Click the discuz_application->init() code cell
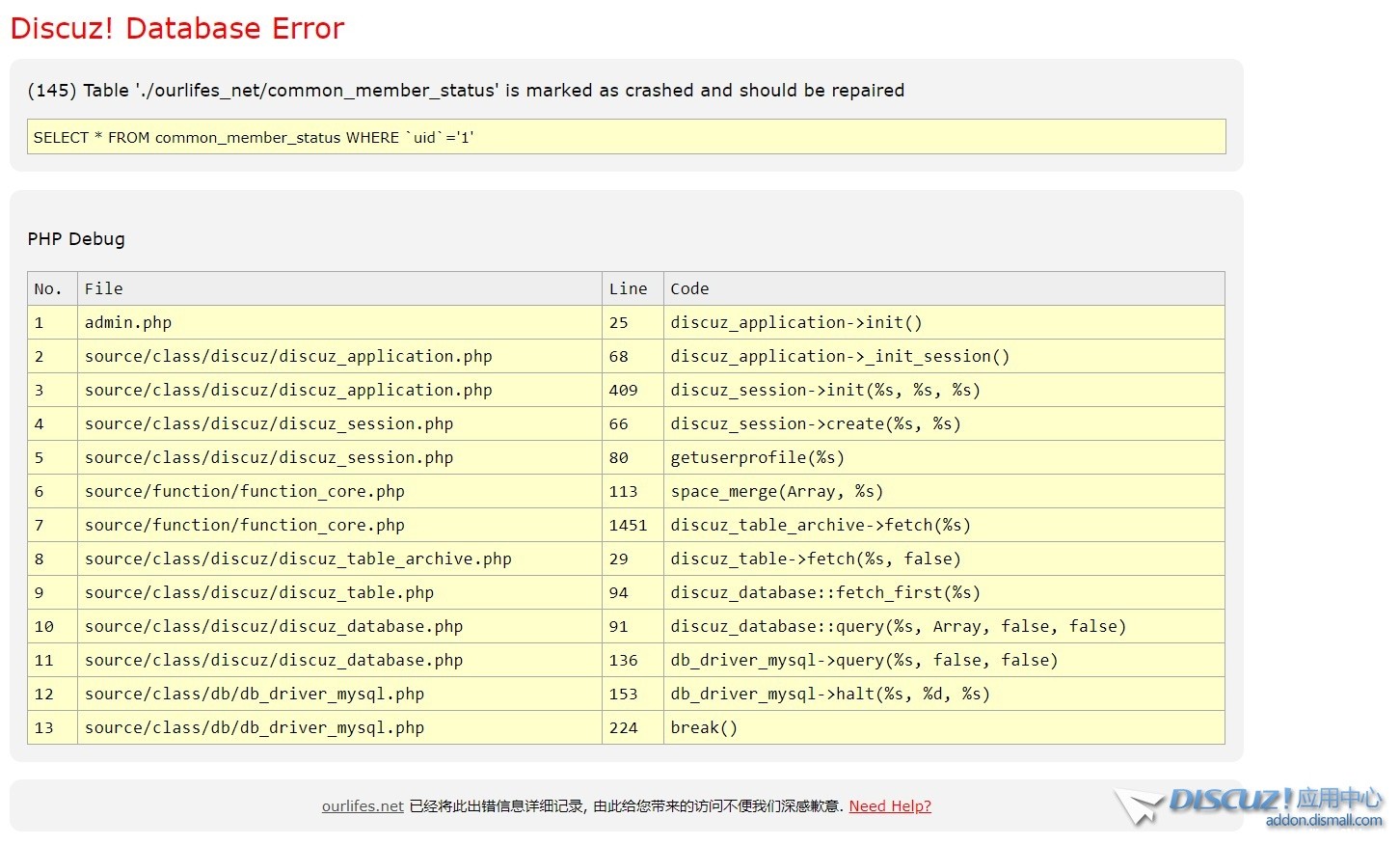 coord(796,322)
